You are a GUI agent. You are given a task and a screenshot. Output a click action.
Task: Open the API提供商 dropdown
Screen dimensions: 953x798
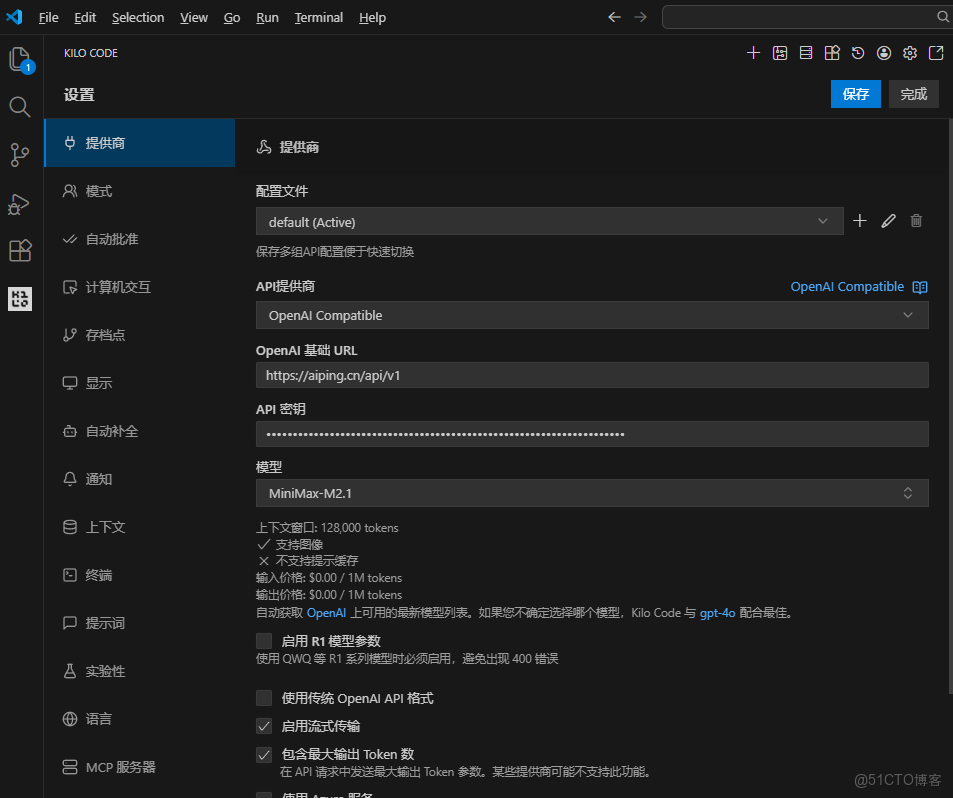595,315
